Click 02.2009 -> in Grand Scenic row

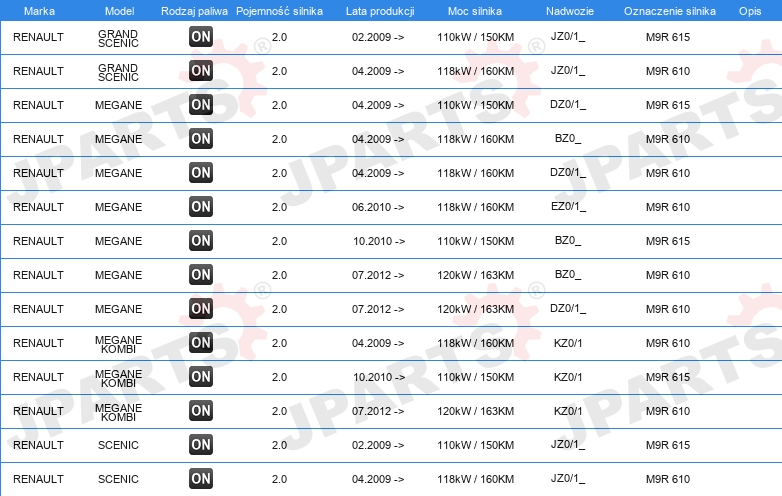(x=378, y=37)
